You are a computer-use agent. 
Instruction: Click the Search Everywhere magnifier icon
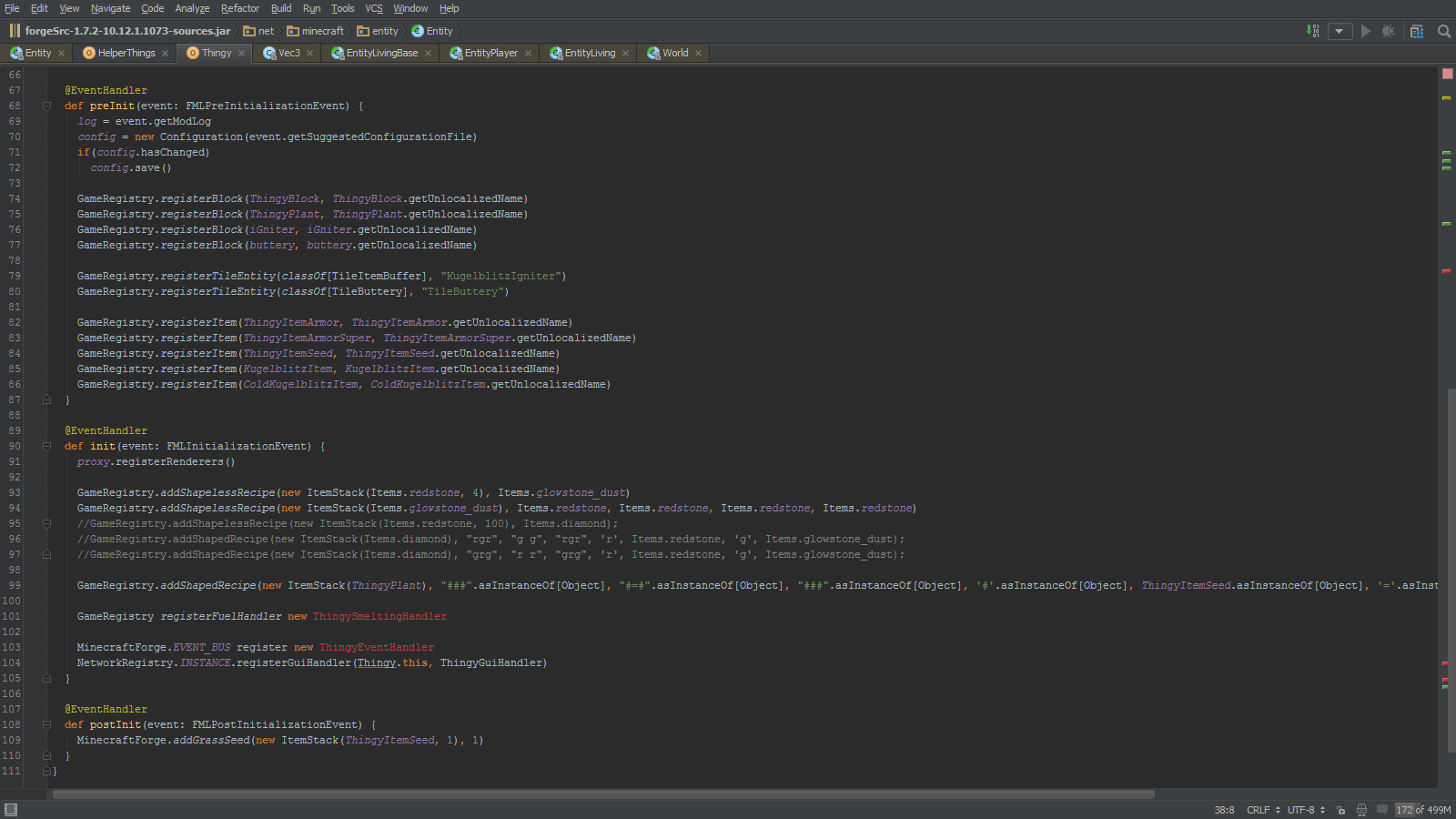1443,31
